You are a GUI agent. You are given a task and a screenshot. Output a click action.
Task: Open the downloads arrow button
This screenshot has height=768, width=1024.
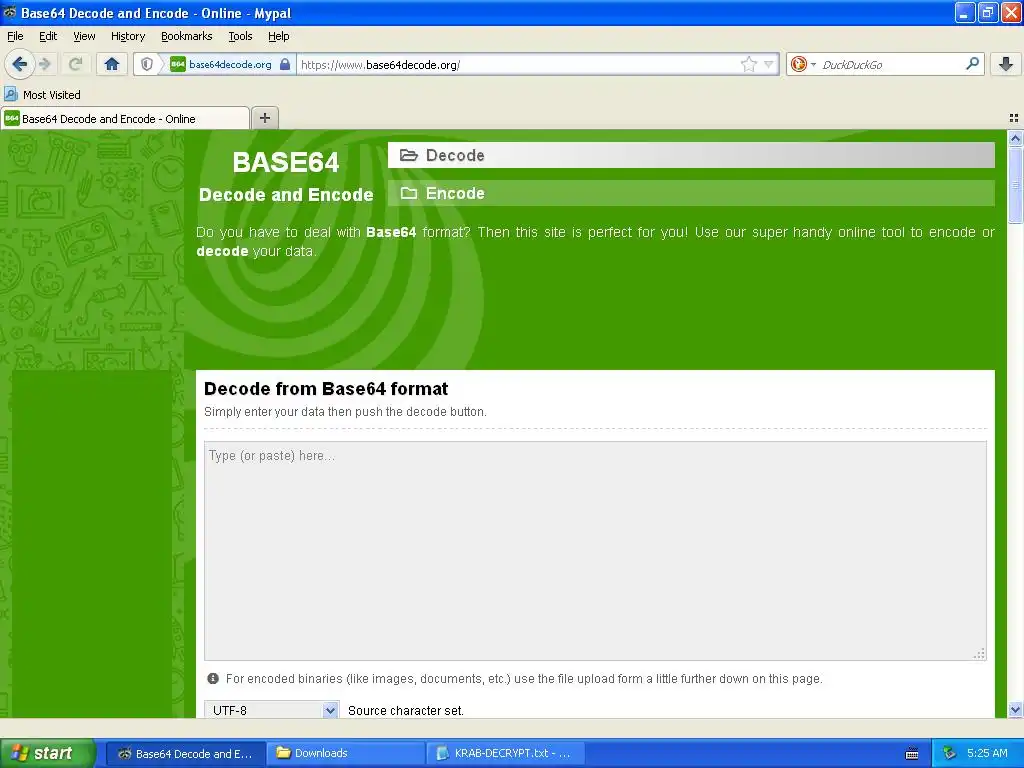point(1006,64)
